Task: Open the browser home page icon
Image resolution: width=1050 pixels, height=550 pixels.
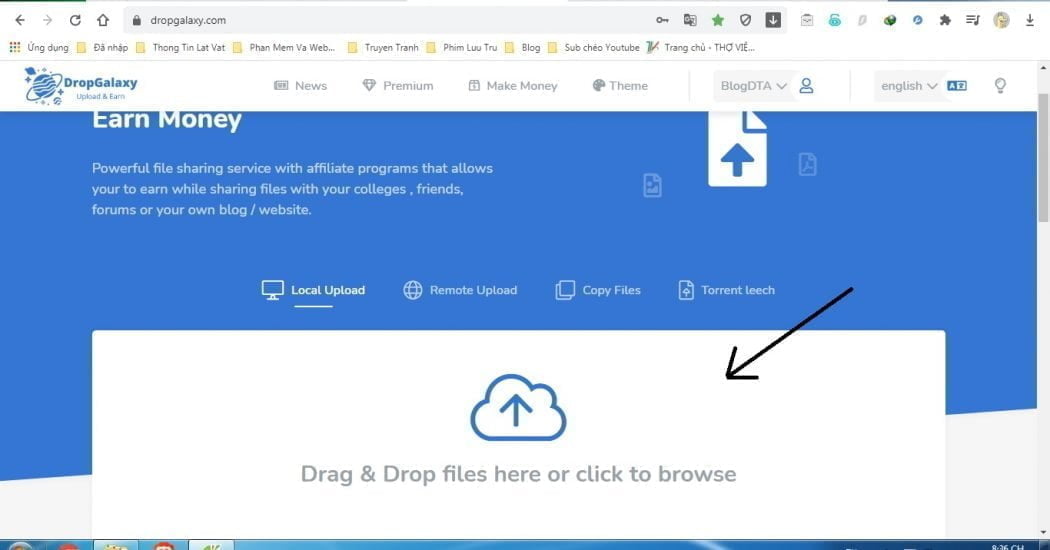Action: click(x=102, y=20)
